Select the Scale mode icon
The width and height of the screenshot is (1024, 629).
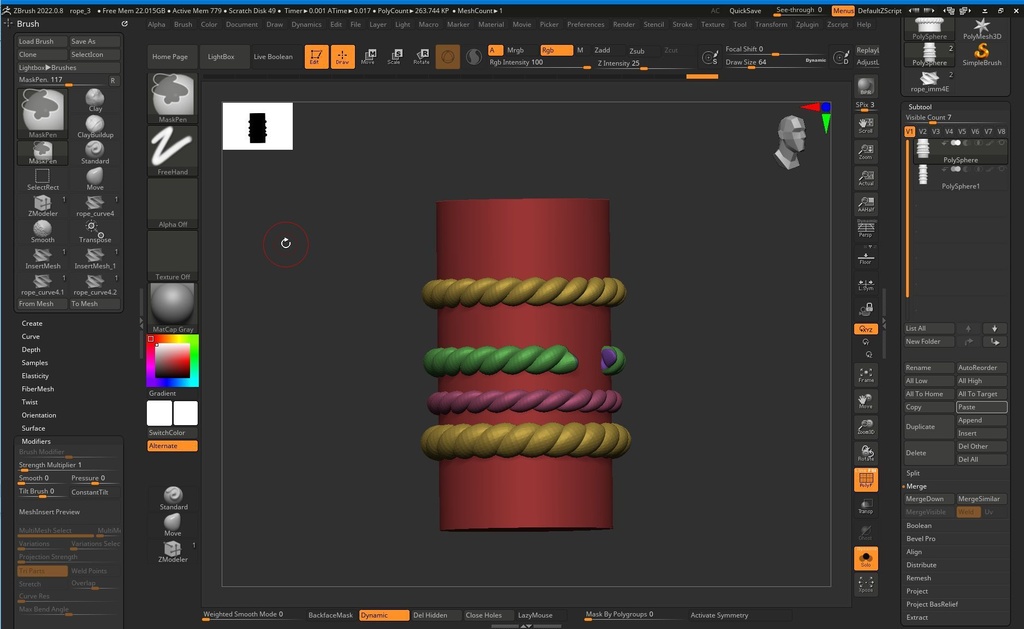pyautogui.click(x=394, y=57)
